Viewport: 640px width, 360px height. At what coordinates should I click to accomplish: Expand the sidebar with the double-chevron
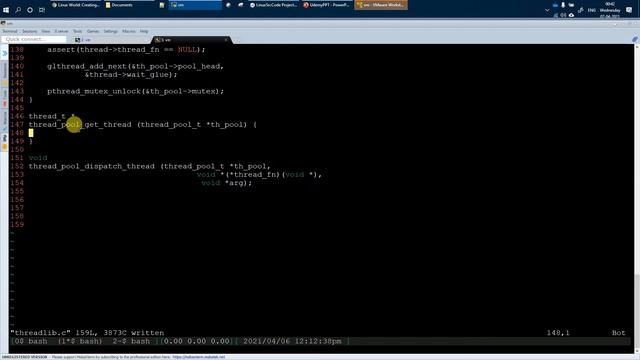point(4,53)
